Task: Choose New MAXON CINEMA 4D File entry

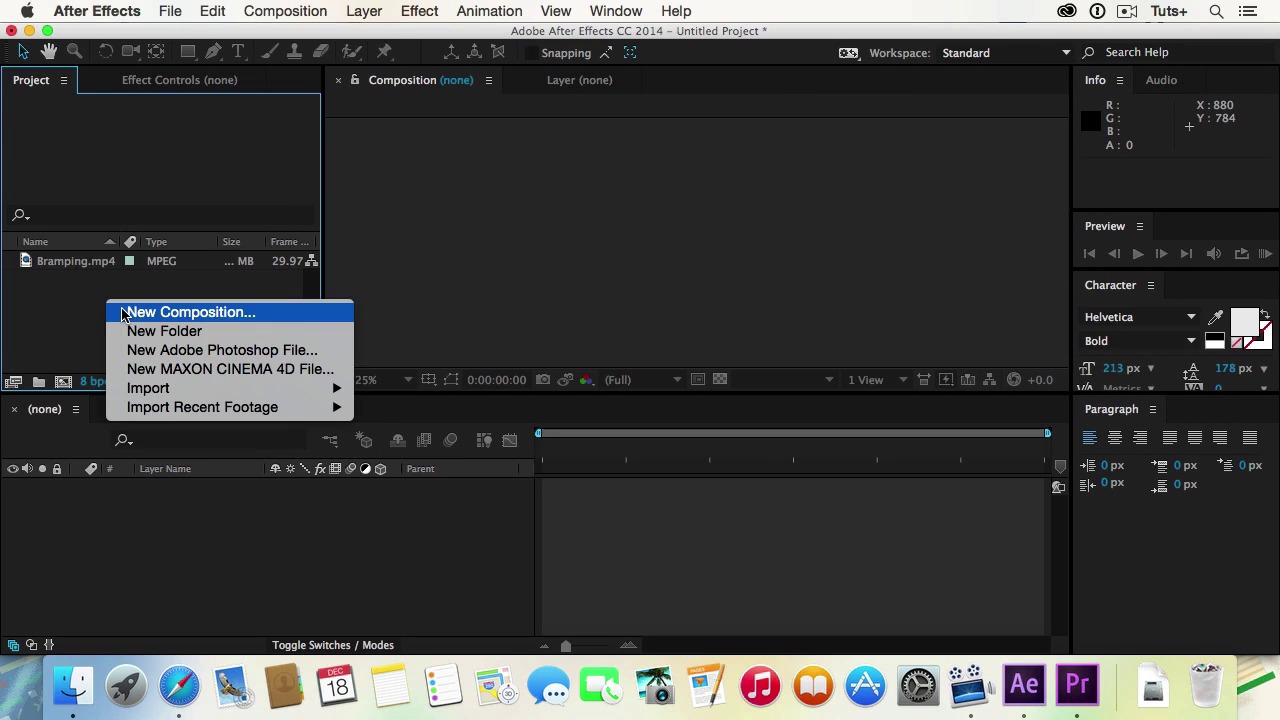Action: point(230,369)
